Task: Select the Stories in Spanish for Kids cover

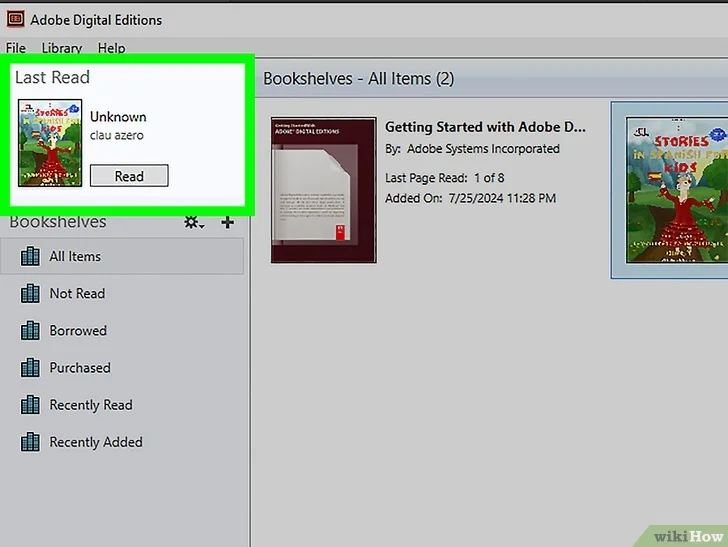Action: coord(676,190)
